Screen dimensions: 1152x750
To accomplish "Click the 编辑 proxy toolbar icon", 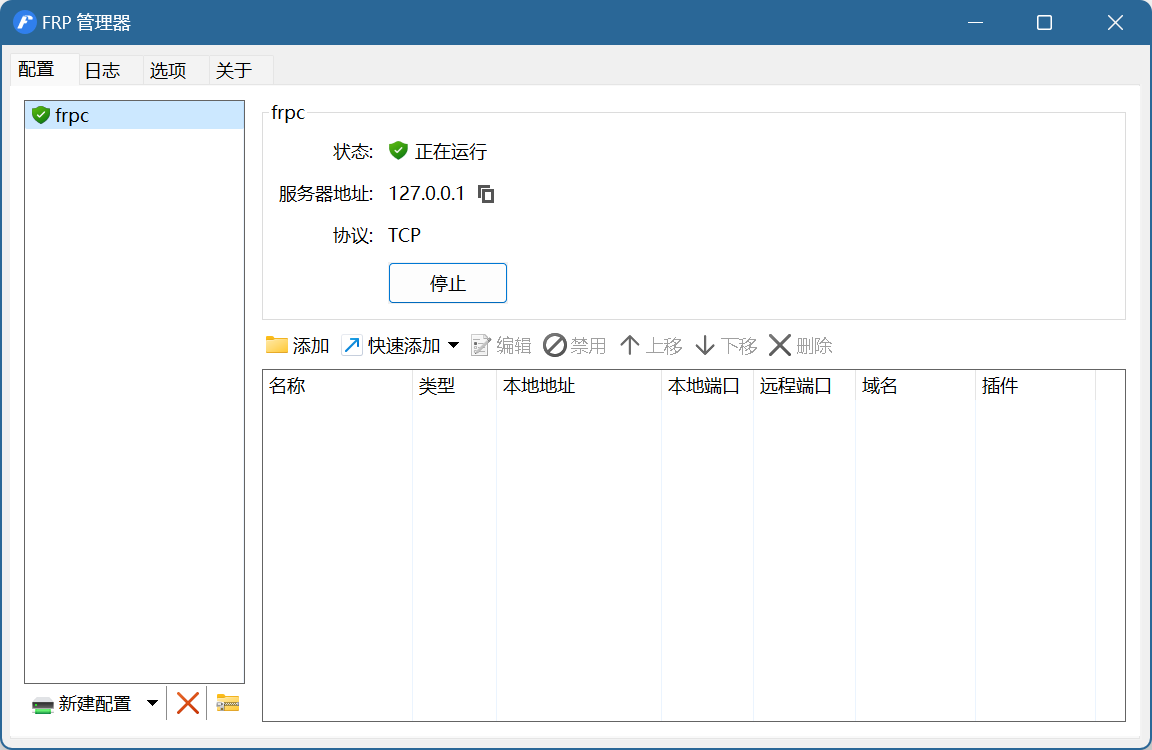I will (x=481, y=346).
